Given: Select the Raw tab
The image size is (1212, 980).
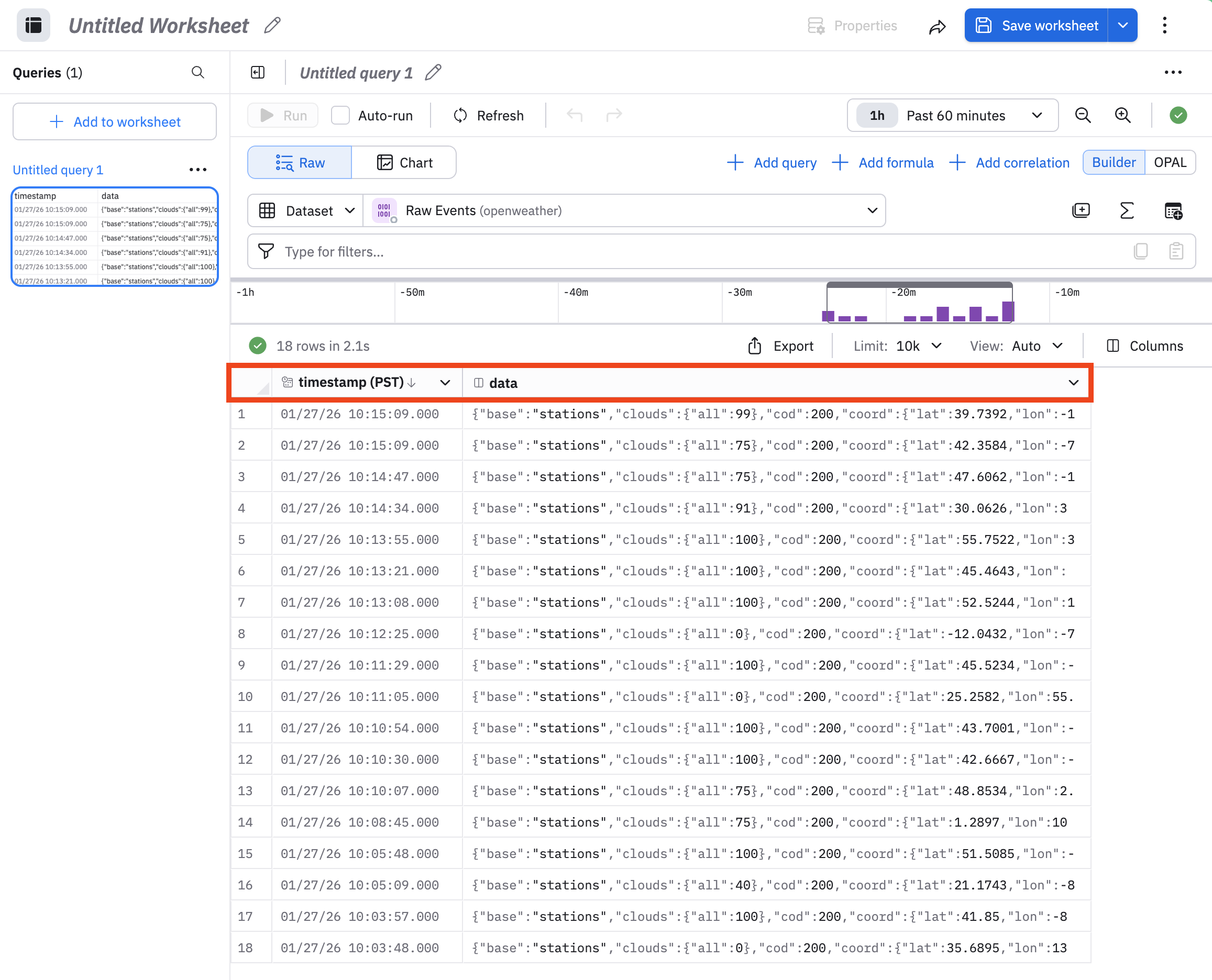Looking at the screenshot, I should tap(300, 163).
